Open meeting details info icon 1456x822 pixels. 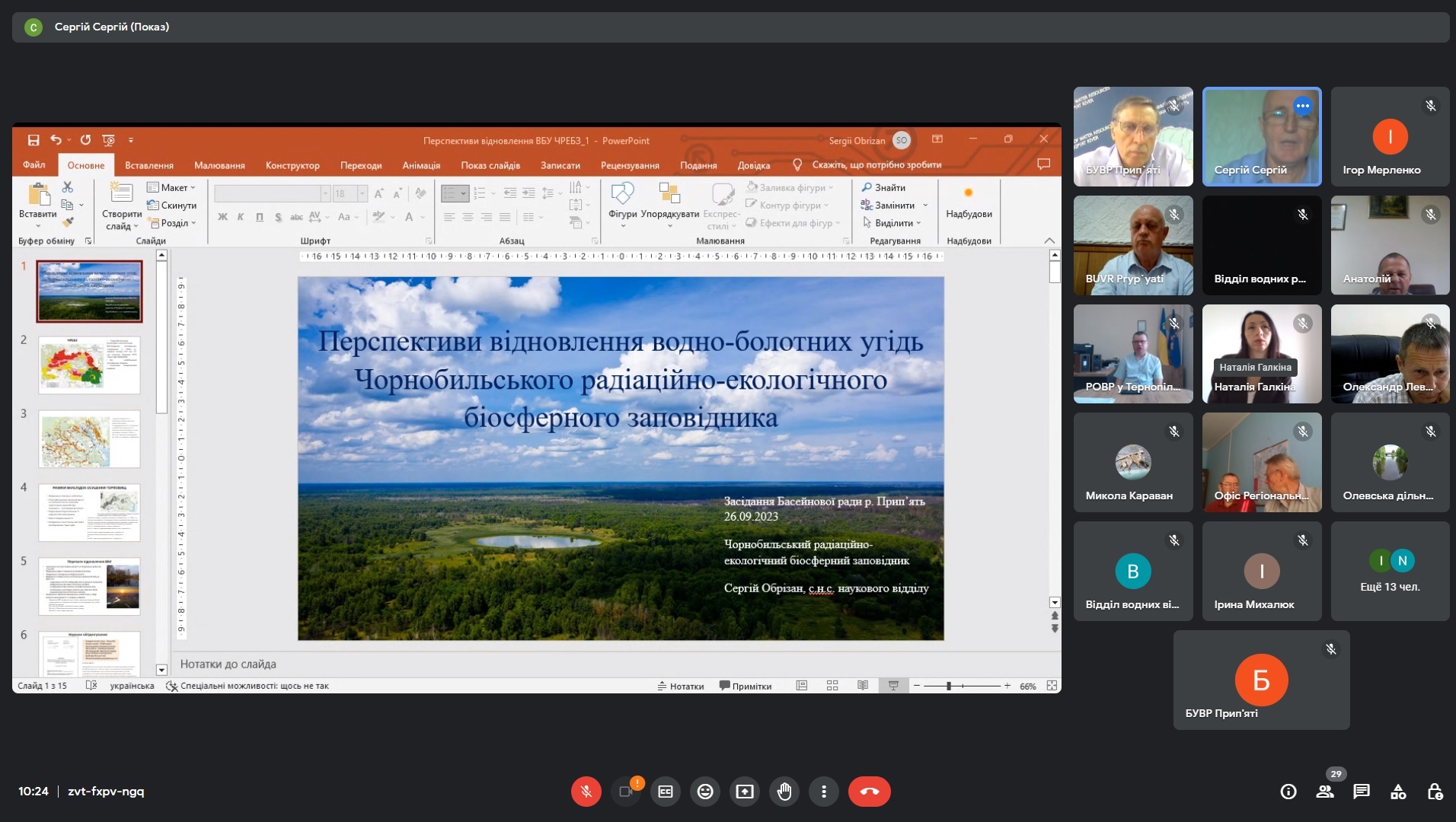[x=1288, y=792]
